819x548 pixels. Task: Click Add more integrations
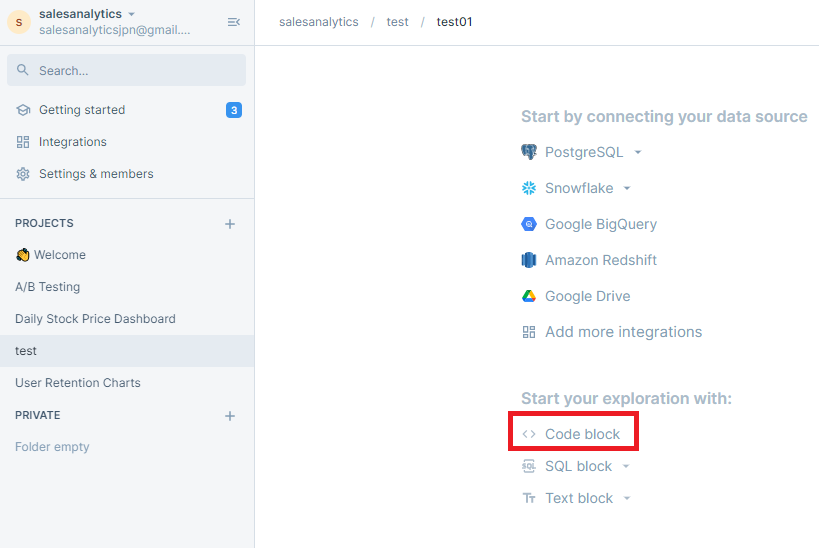pos(622,332)
